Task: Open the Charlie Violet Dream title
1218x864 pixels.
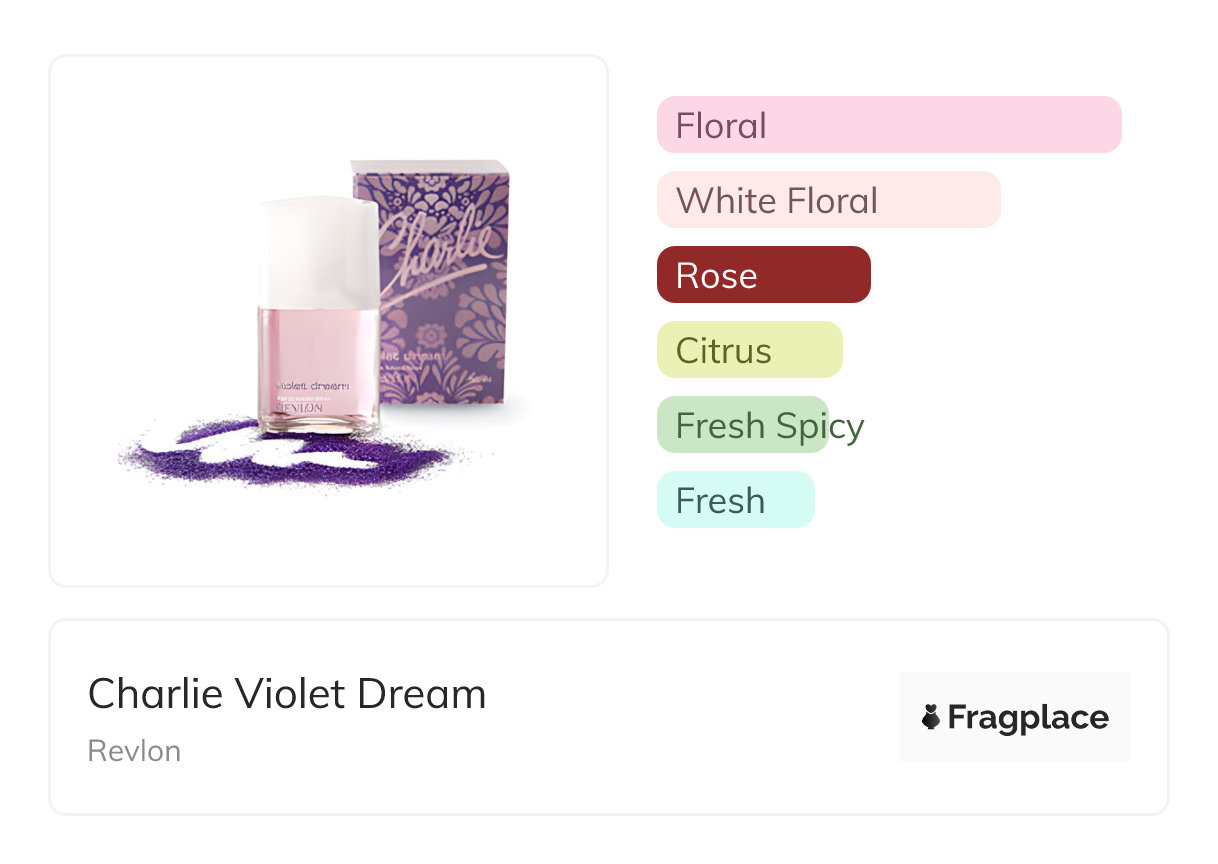Action: 287,694
